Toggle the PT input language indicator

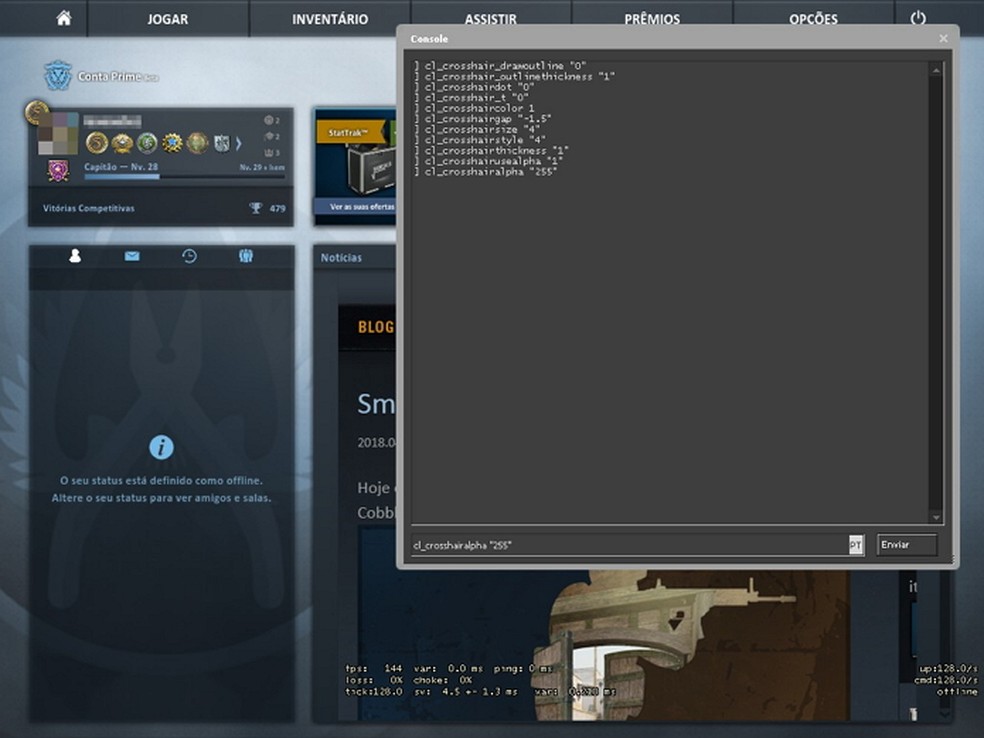click(855, 545)
